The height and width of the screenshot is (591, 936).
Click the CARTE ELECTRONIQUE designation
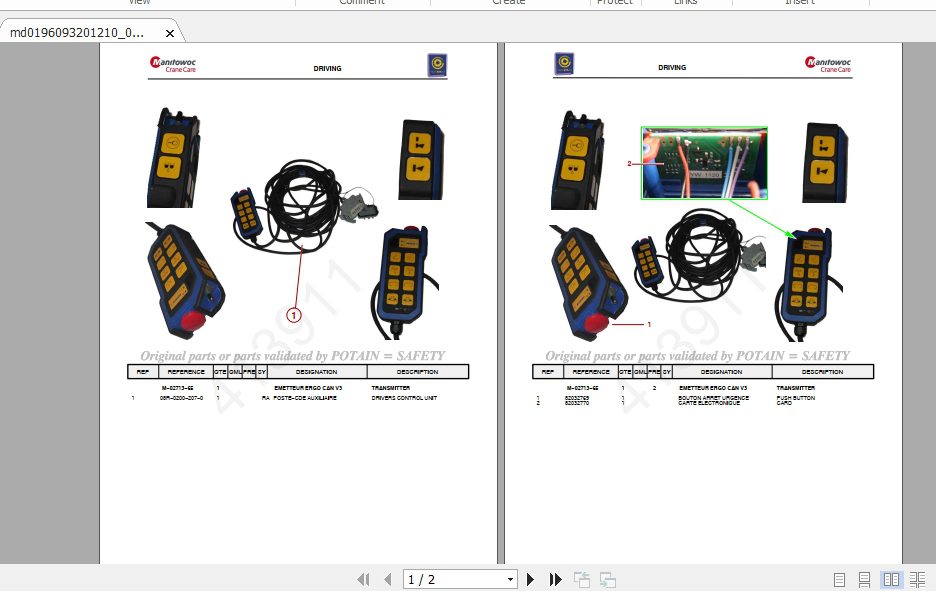[x=709, y=403]
